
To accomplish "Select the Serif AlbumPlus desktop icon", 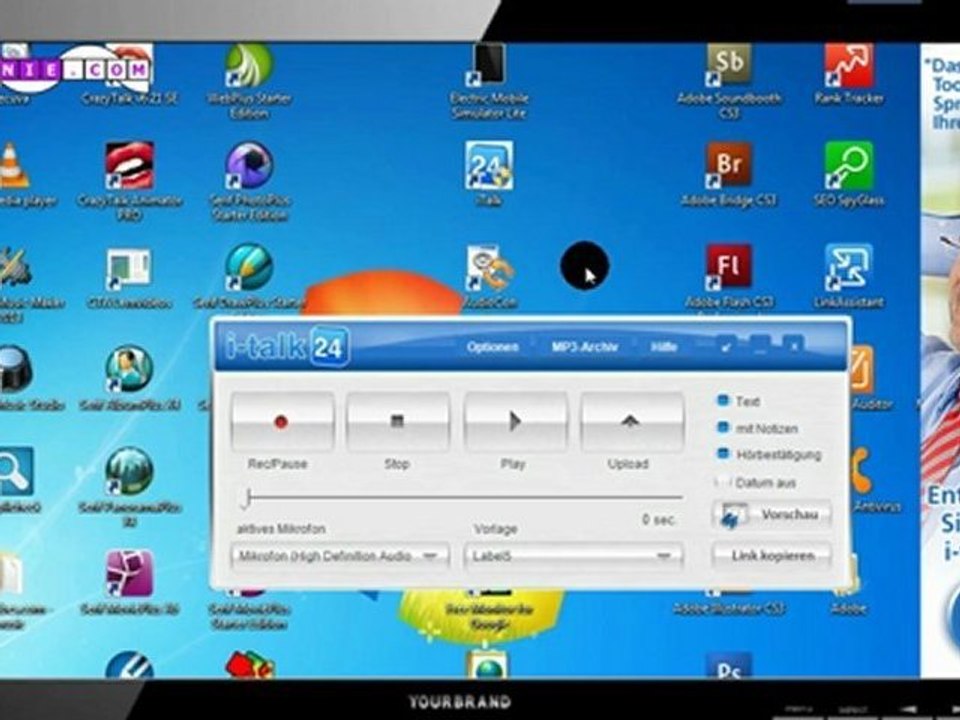I will pyautogui.click(x=129, y=378).
